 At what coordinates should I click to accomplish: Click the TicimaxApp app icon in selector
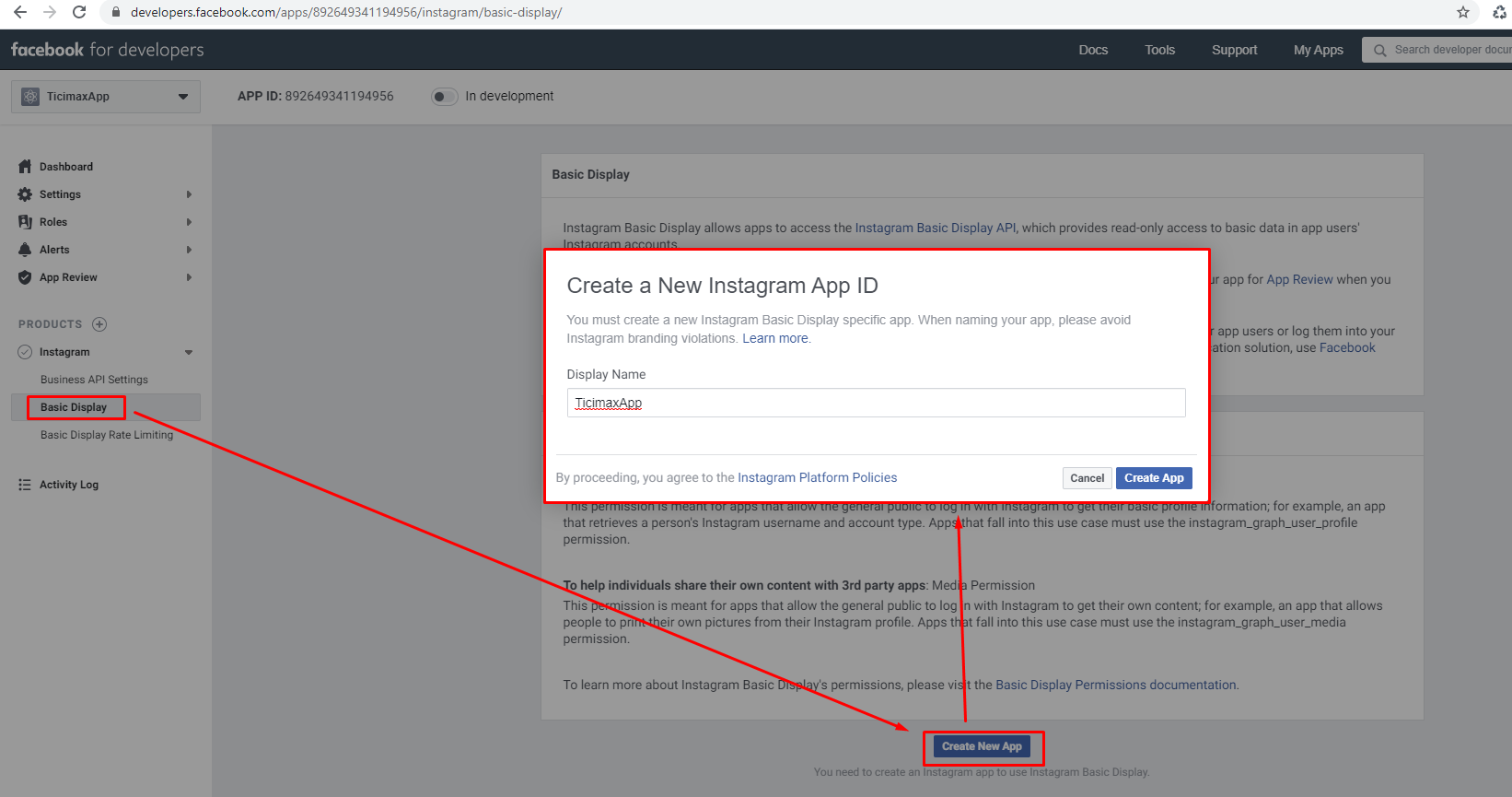30,97
